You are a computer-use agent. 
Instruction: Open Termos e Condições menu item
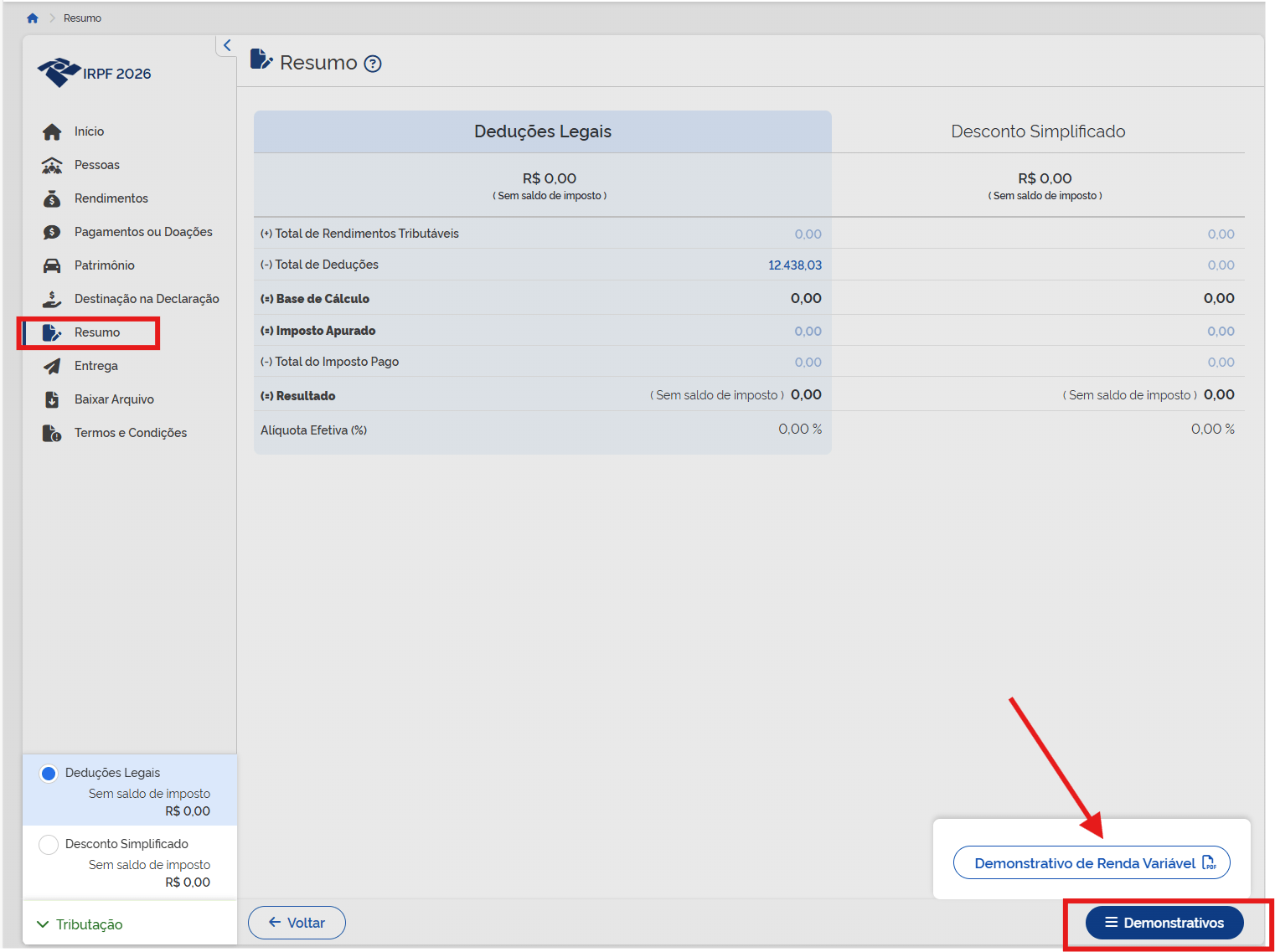coord(131,433)
